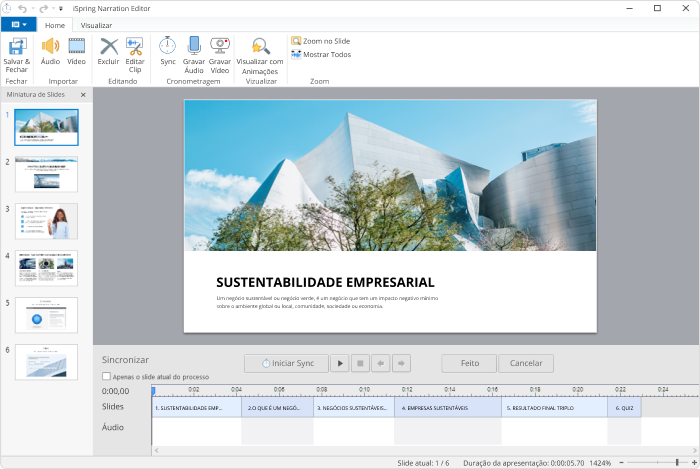Adjust the timeline zoom slider
The height and width of the screenshot is (469, 700).
[677, 463]
